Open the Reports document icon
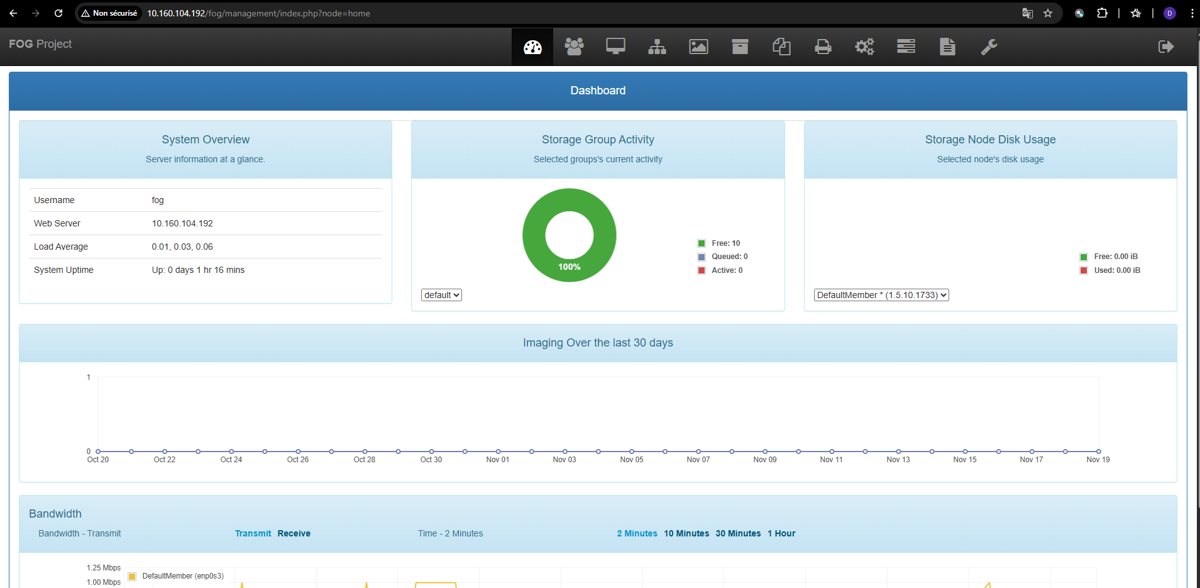The image size is (1200, 588). coord(947,46)
